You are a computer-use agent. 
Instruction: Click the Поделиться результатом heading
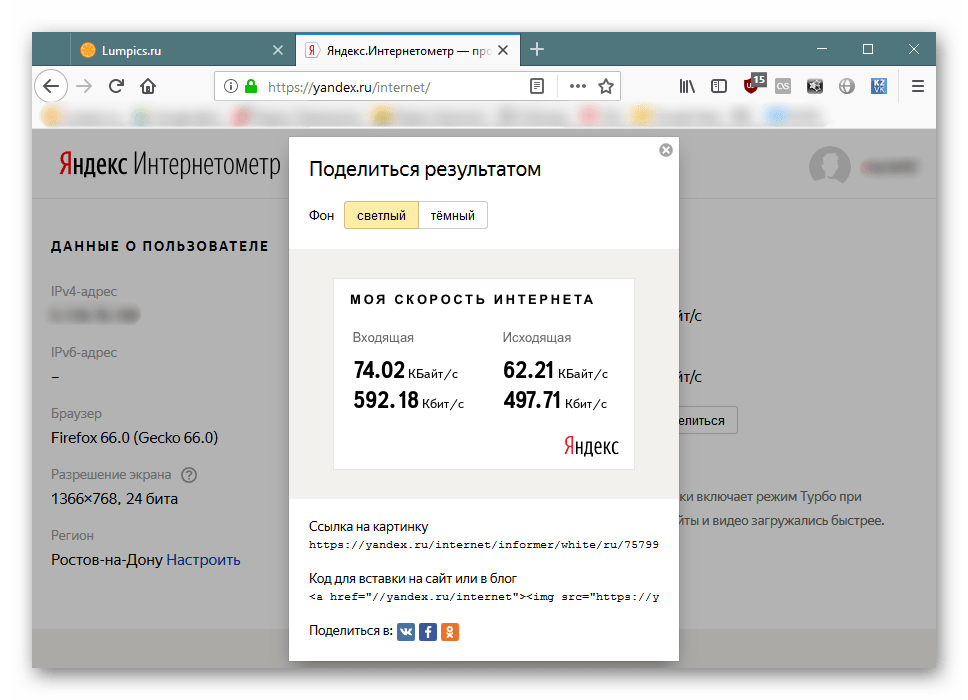coord(425,169)
